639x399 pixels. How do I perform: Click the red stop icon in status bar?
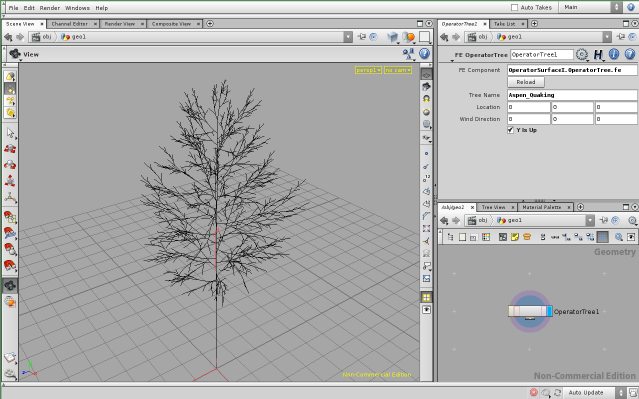(x=533, y=392)
